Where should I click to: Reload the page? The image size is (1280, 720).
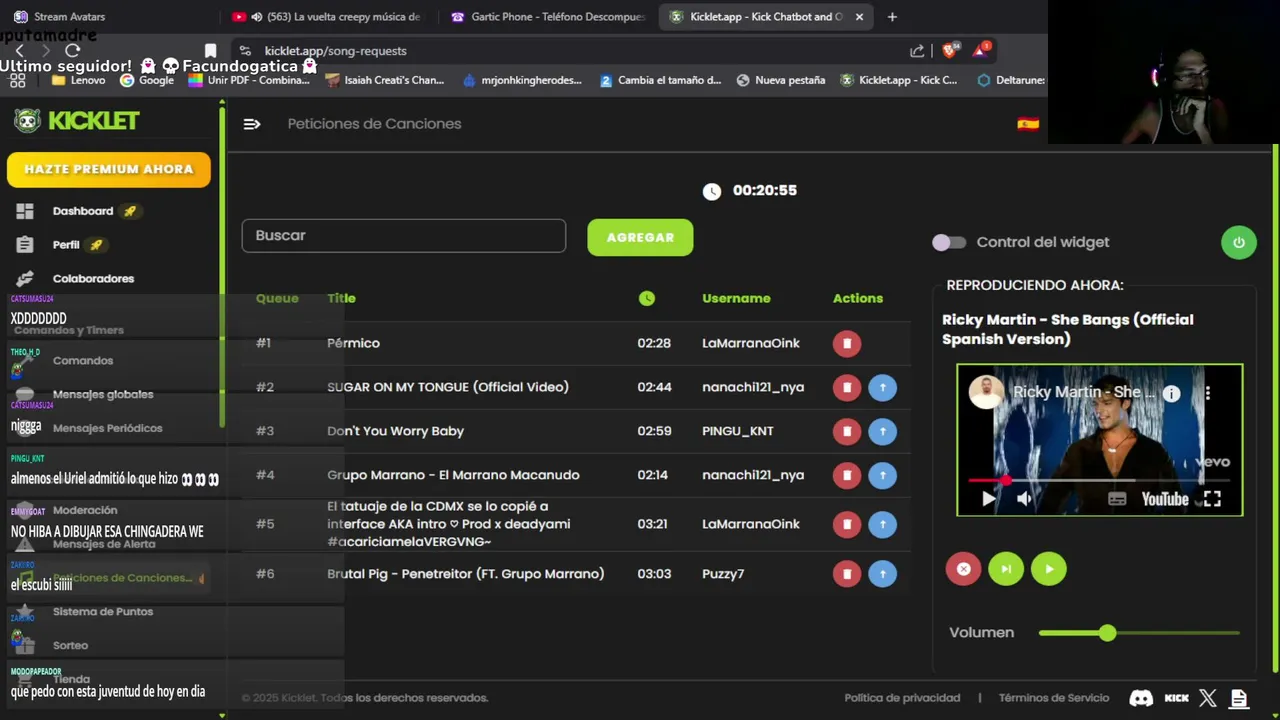72,50
